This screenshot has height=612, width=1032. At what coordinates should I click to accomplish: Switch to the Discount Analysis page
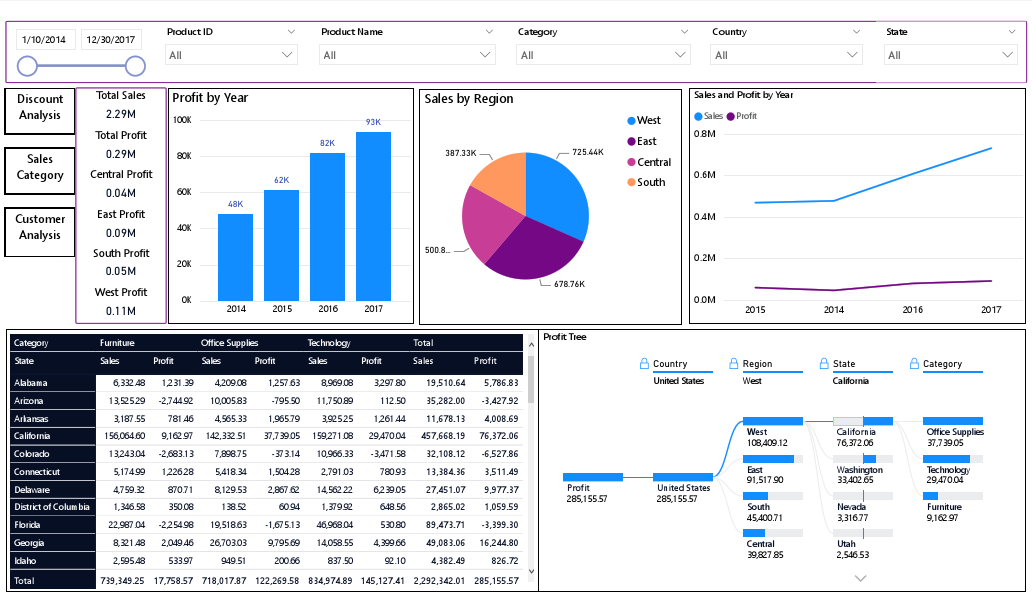point(39,108)
